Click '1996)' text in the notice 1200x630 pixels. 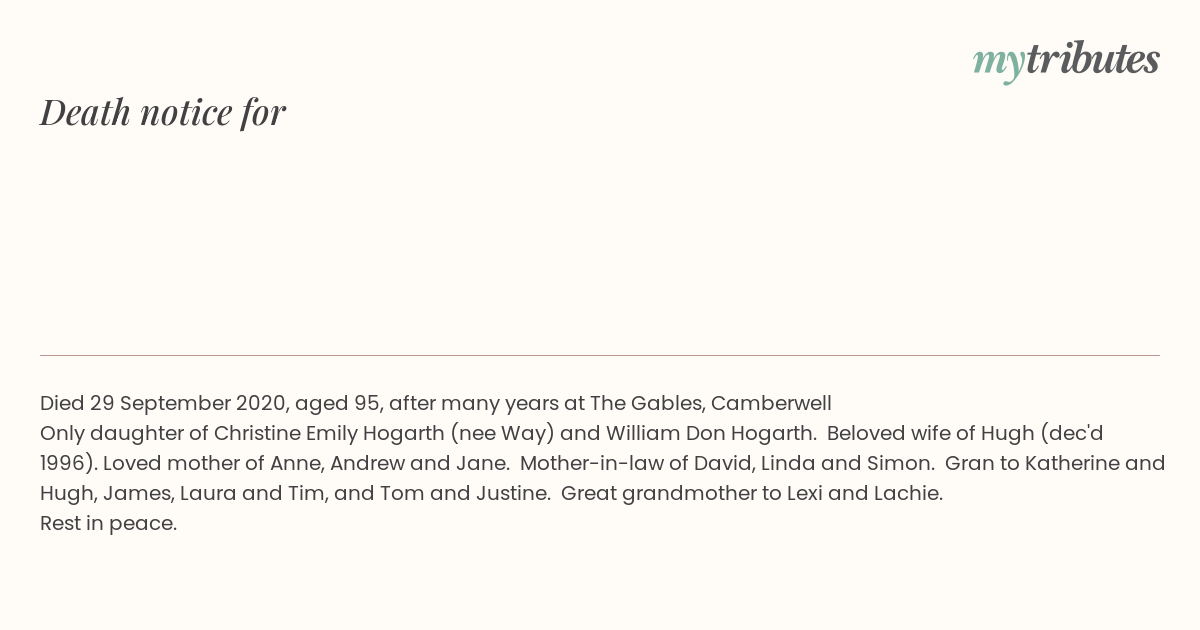click(68, 464)
